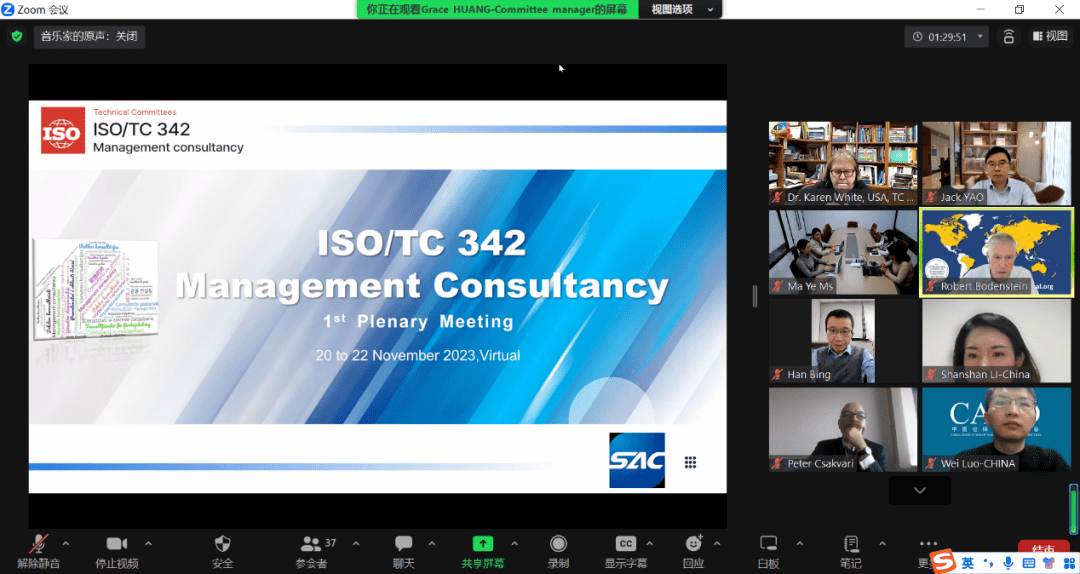The height and width of the screenshot is (574, 1080).
Task: Expand audio options arrow beside microphone
Action: click(x=66, y=543)
